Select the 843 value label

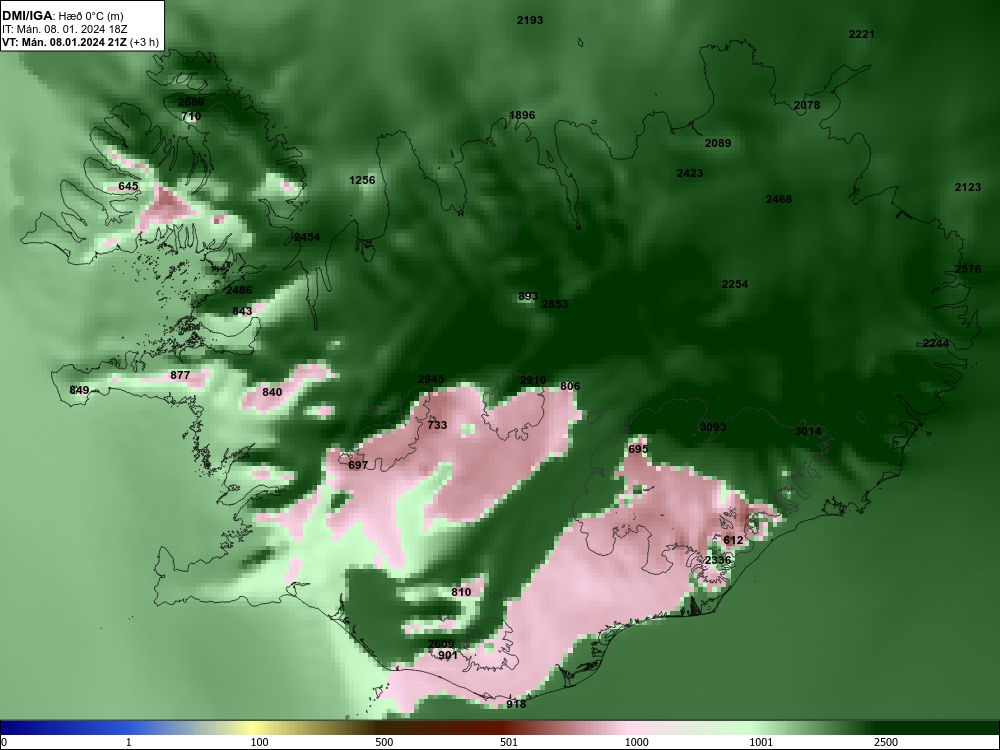[242, 311]
